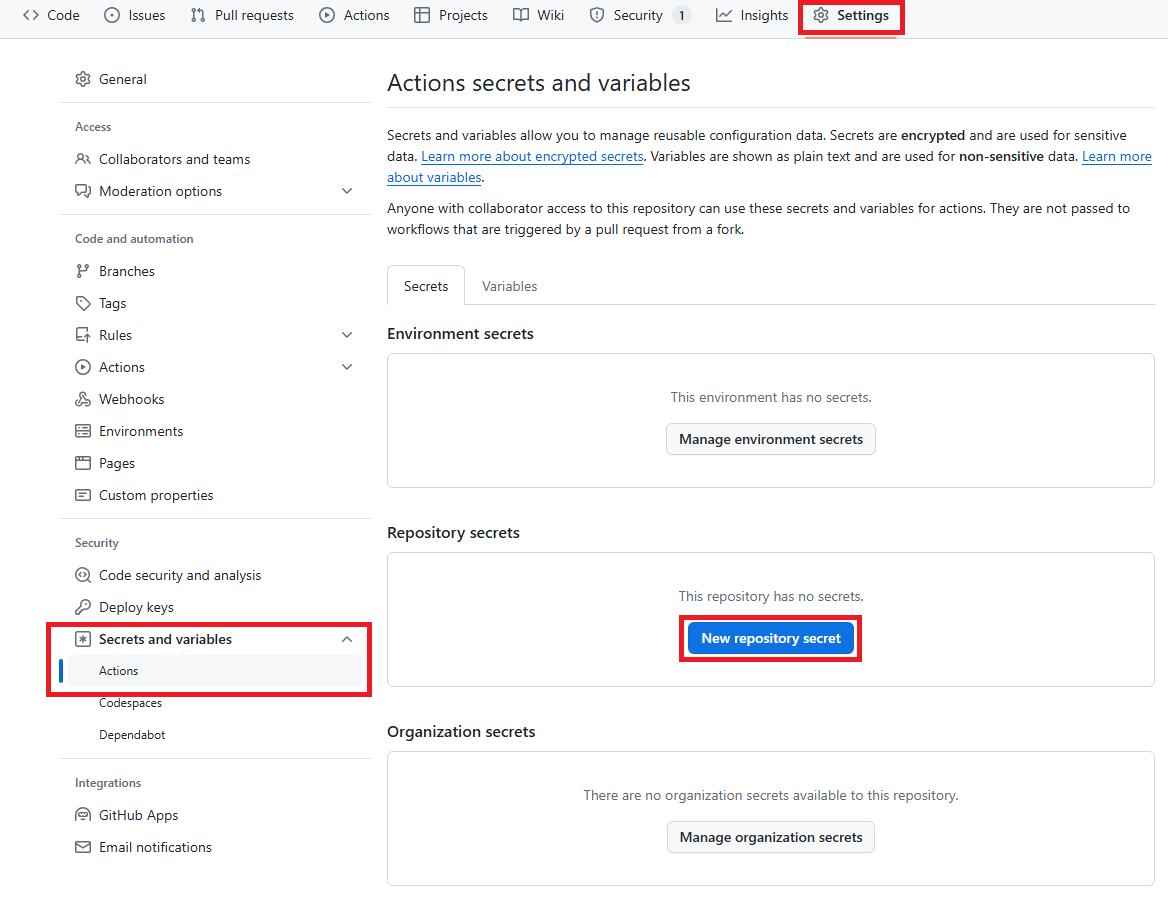Click the 'Repository secrets' section heading
The image size is (1168, 898).
[454, 532]
